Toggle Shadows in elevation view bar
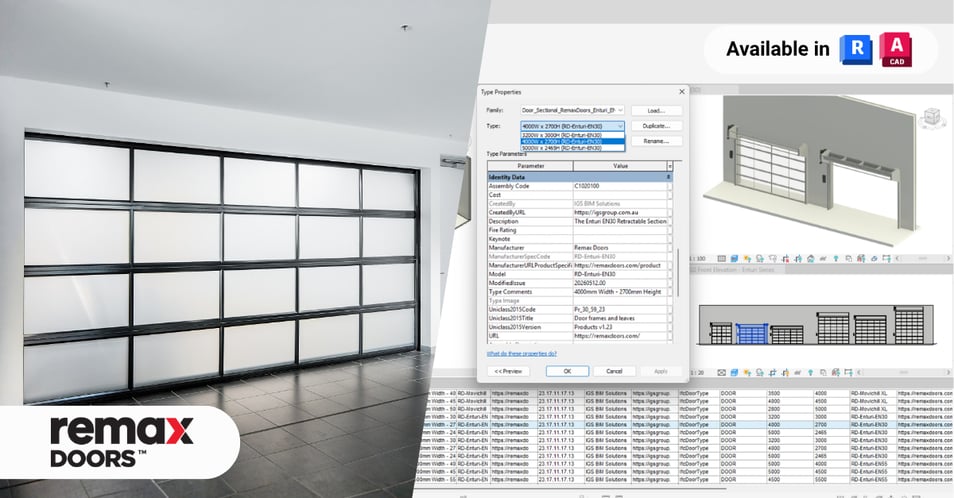The image size is (954, 498). pos(760,372)
